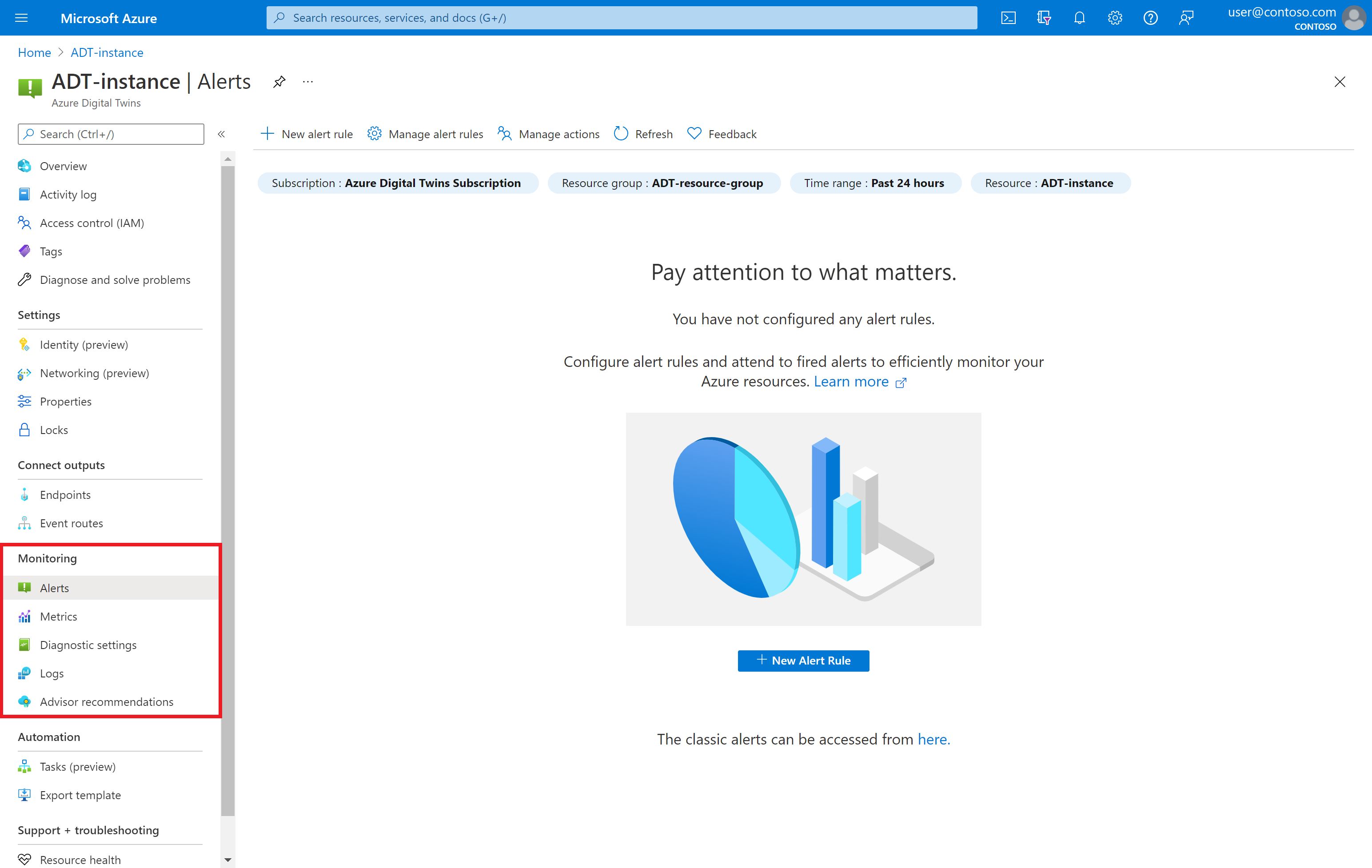Toggle the Feedback button on toolbar
The height and width of the screenshot is (868, 1372).
[720, 133]
